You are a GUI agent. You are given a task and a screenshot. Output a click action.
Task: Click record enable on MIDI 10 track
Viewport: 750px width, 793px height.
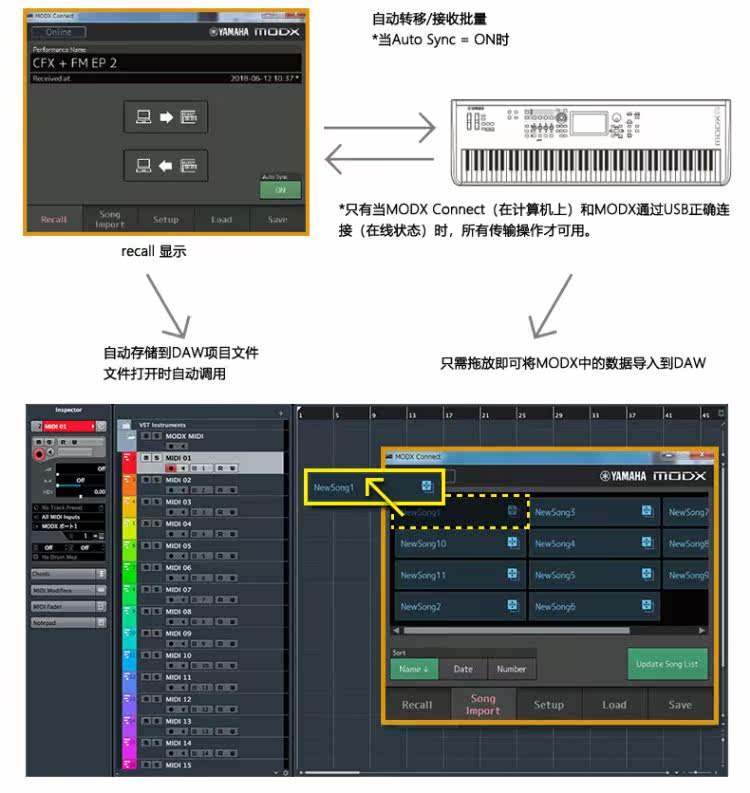click(171, 666)
